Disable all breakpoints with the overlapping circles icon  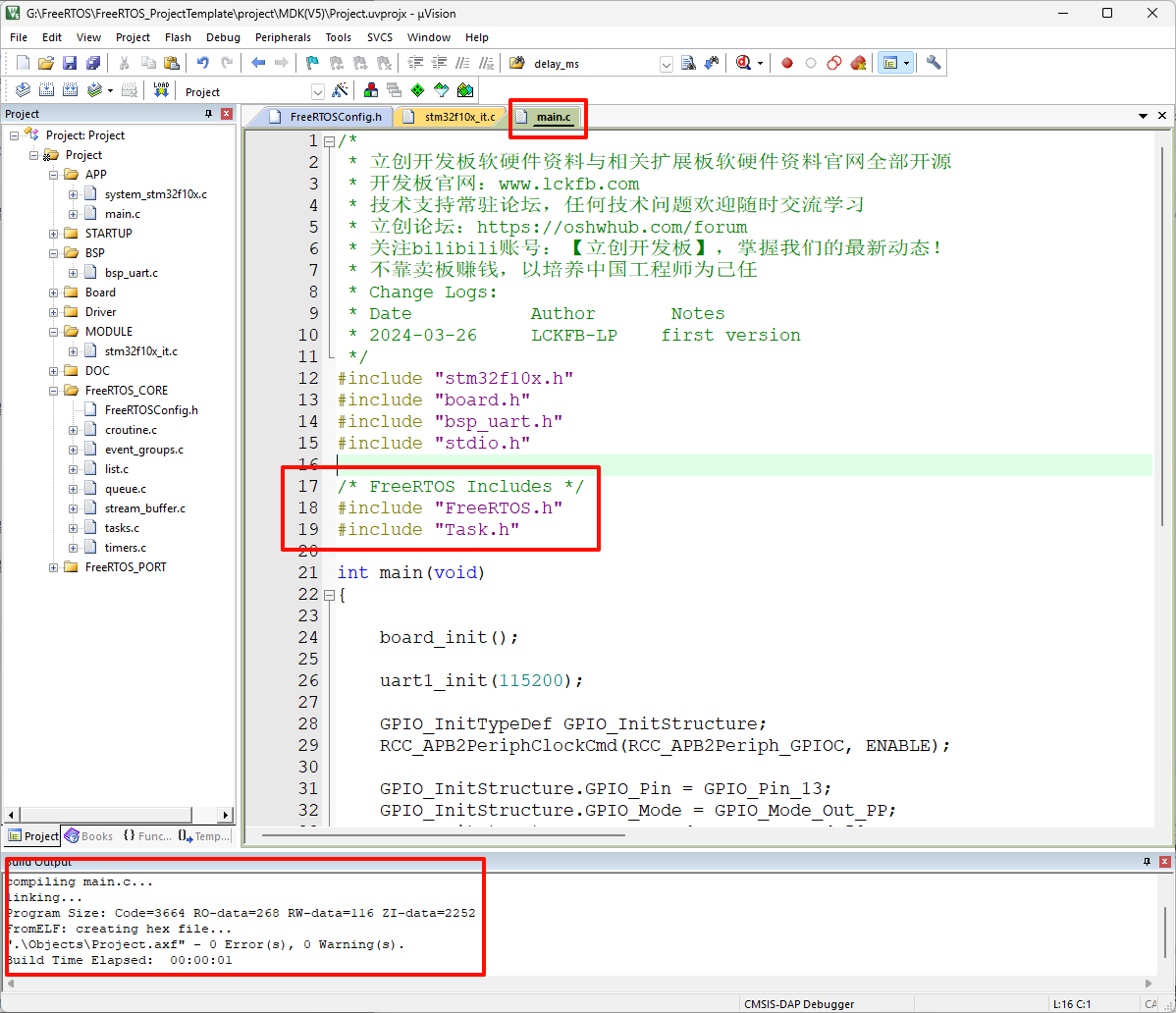click(834, 63)
